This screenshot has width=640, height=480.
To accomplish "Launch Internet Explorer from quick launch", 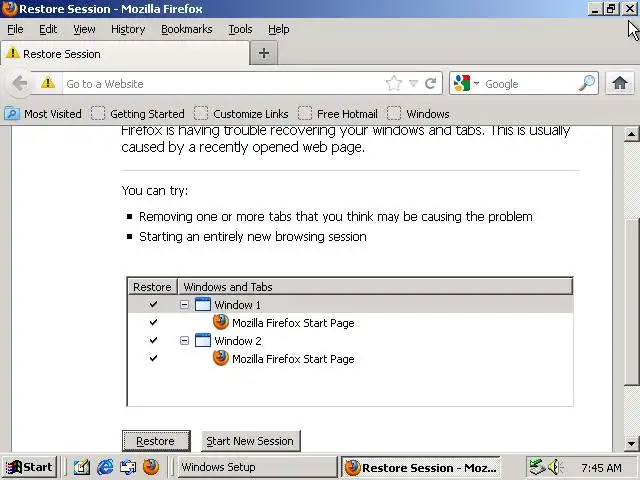I will point(105,467).
